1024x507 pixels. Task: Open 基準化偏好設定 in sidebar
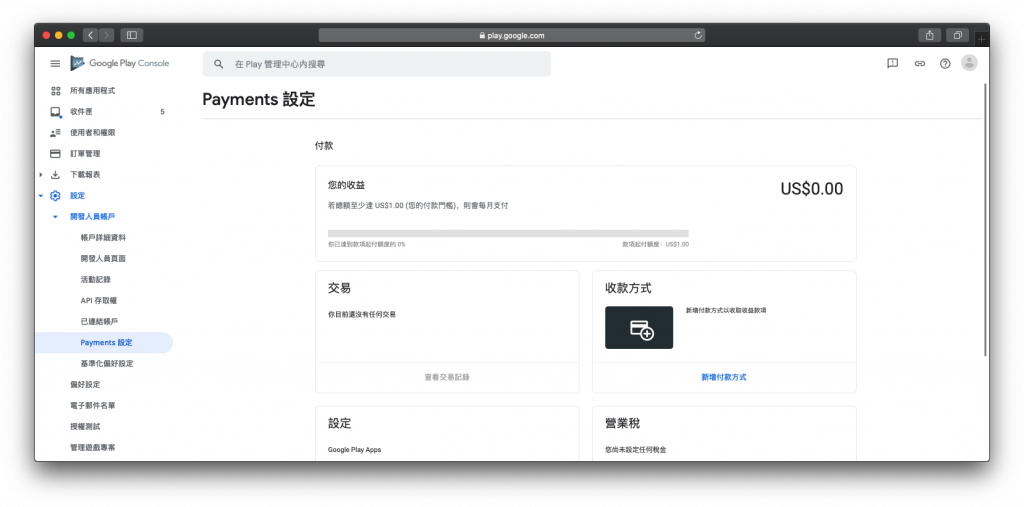pos(106,363)
